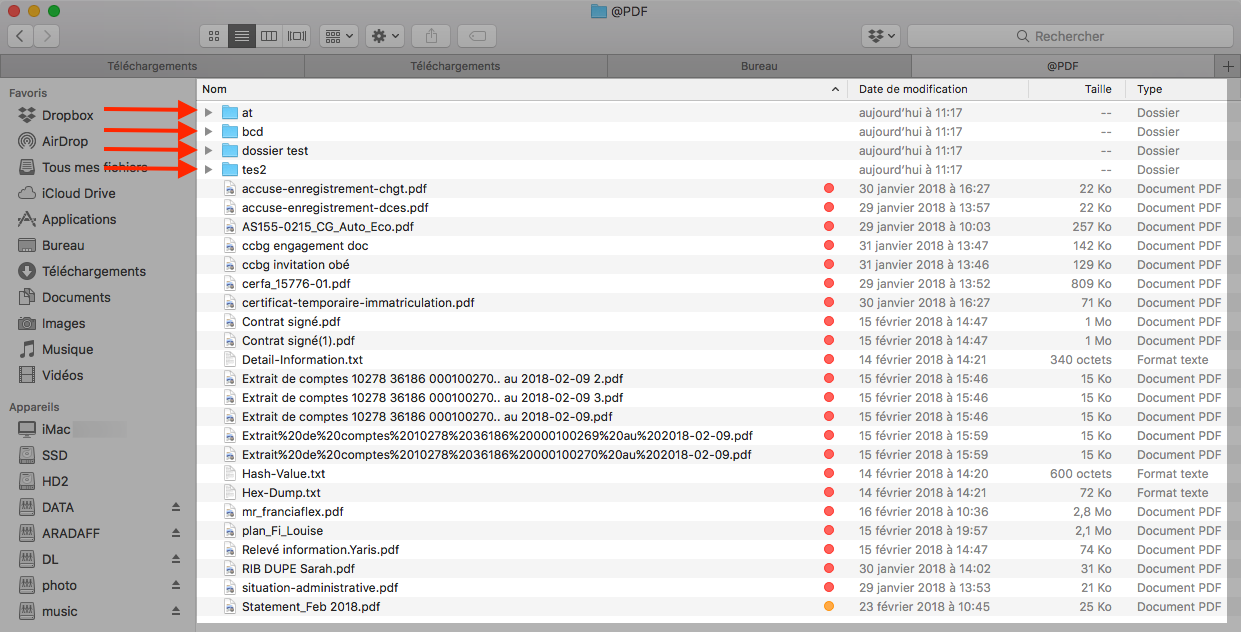Switch to column view

coord(268,36)
